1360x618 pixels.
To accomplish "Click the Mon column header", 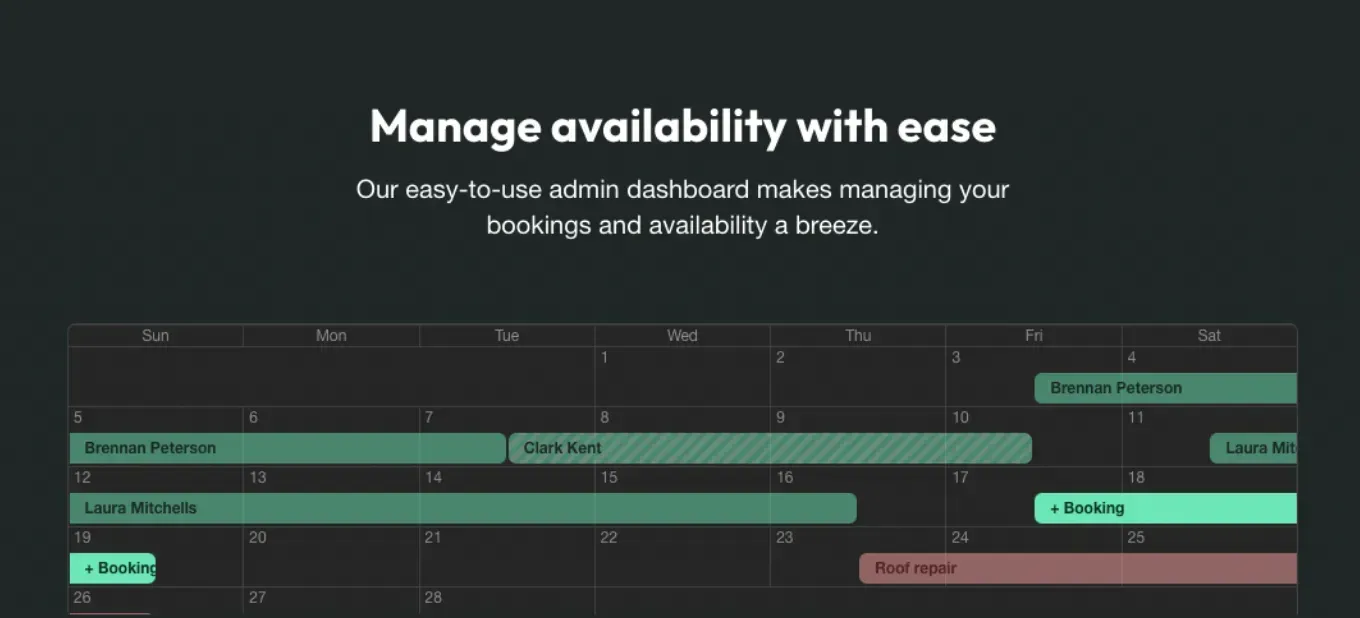I will (331, 336).
